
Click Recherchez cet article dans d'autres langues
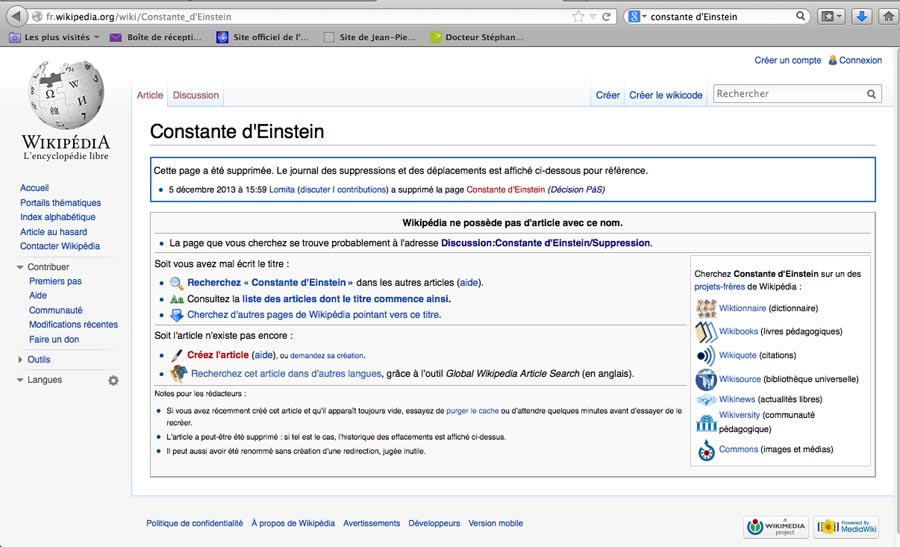[286, 374]
